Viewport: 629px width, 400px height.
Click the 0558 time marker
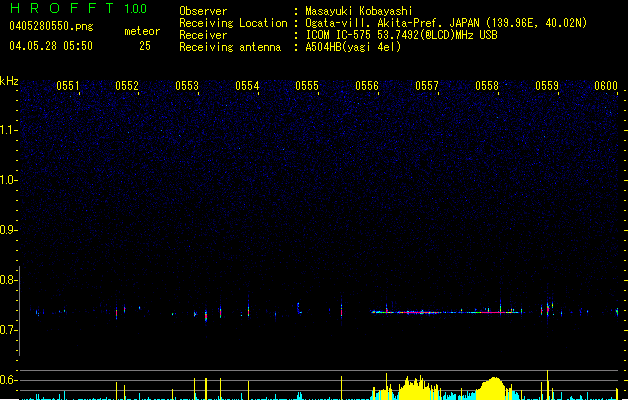pyautogui.click(x=487, y=86)
